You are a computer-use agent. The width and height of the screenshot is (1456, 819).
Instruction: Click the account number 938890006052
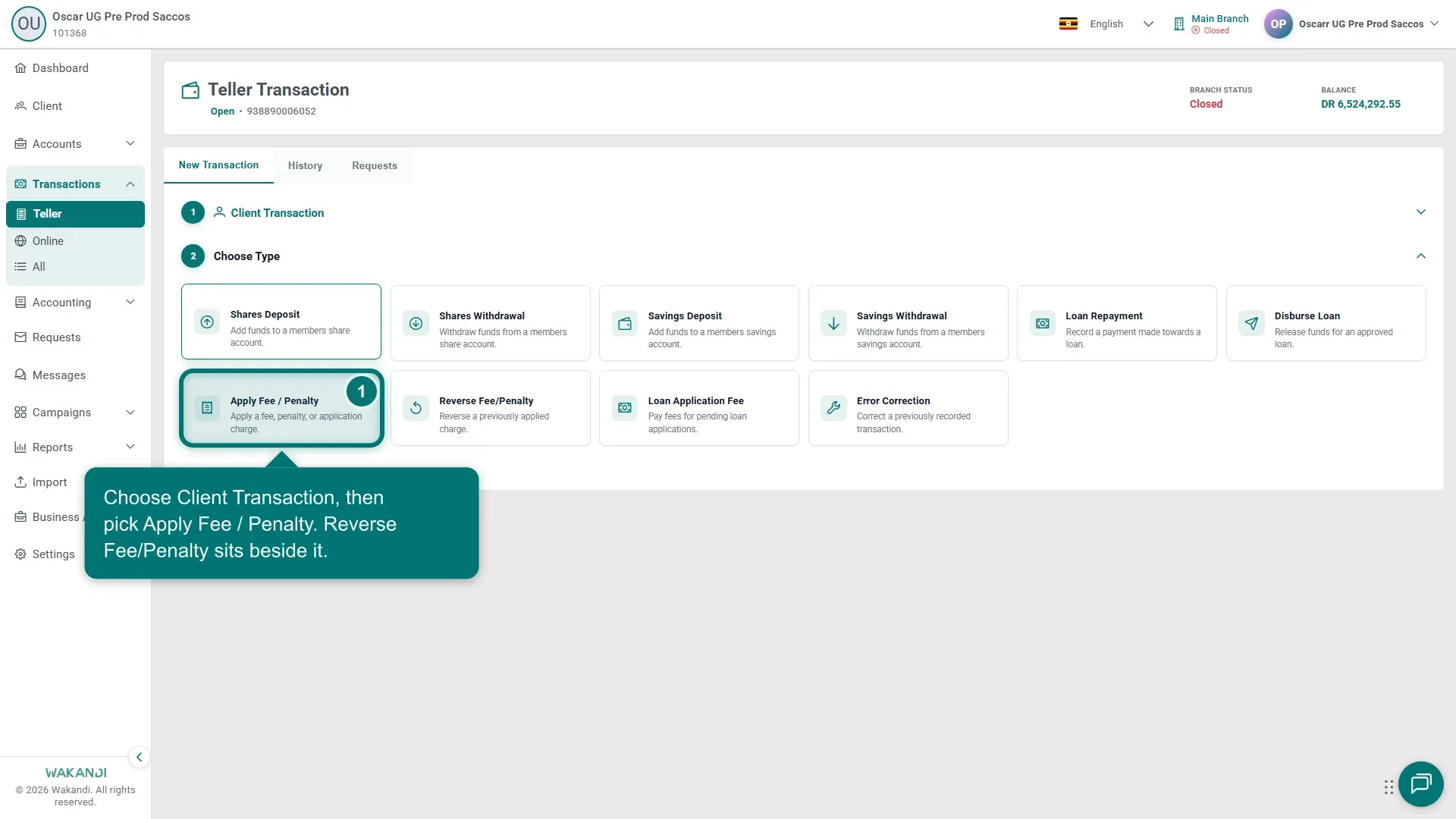(281, 111)
